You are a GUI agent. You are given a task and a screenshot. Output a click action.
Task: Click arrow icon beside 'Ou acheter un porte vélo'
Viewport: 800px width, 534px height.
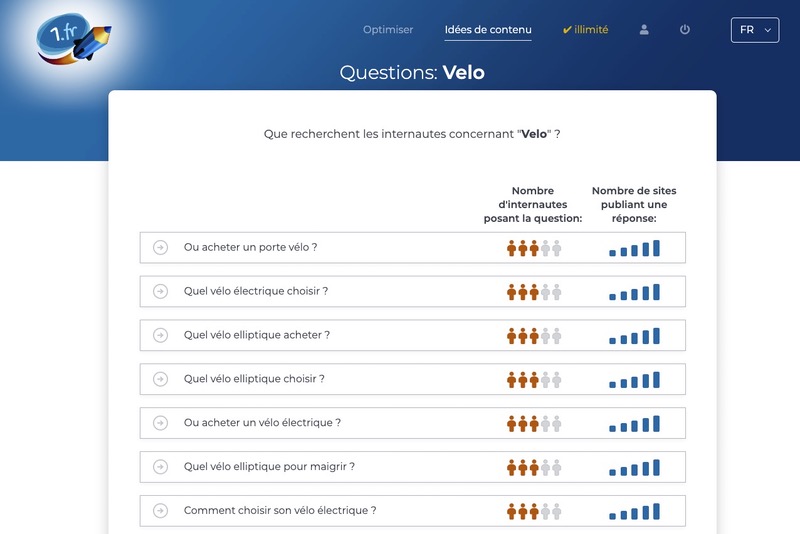(x=160, y=248)
